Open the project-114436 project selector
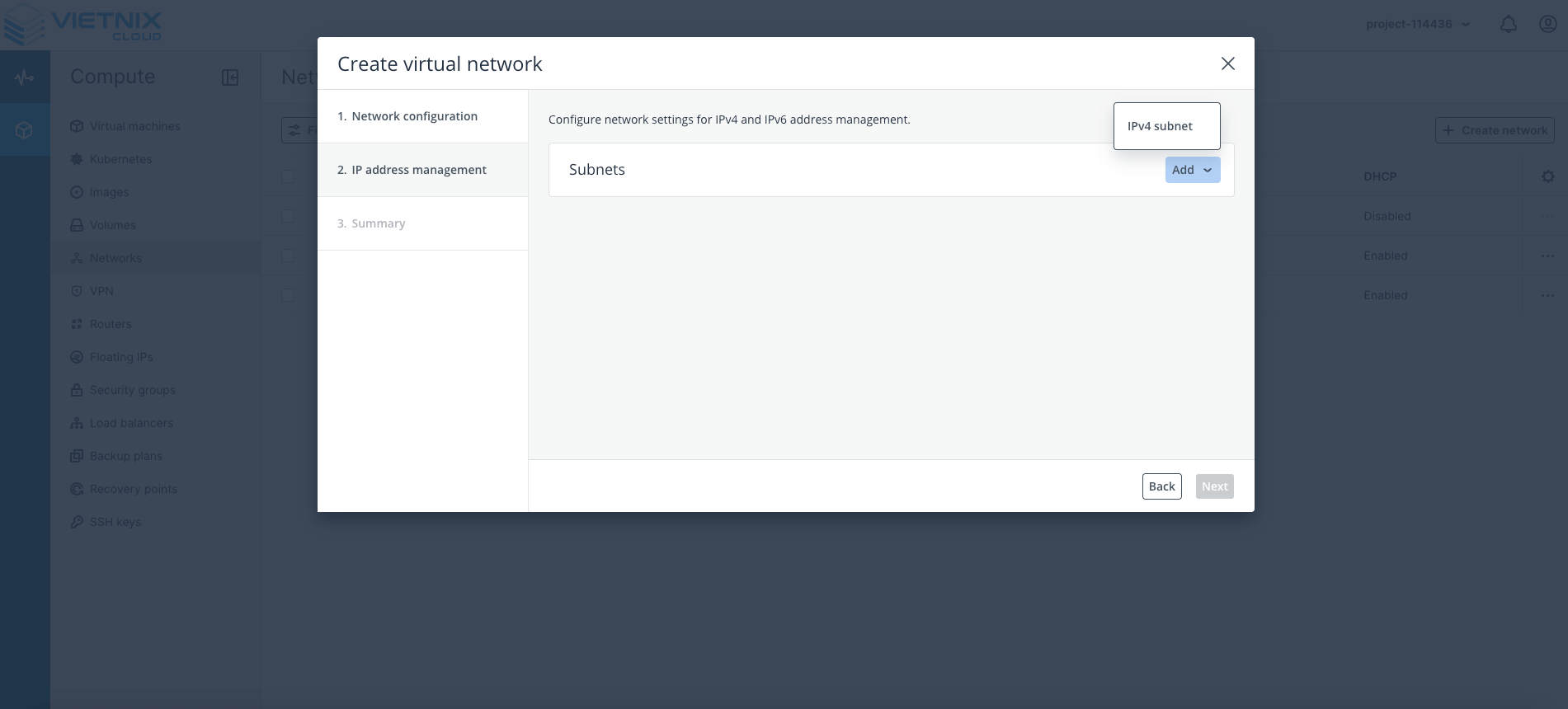The image size is (1568, 709). (x=1418, y=24)
